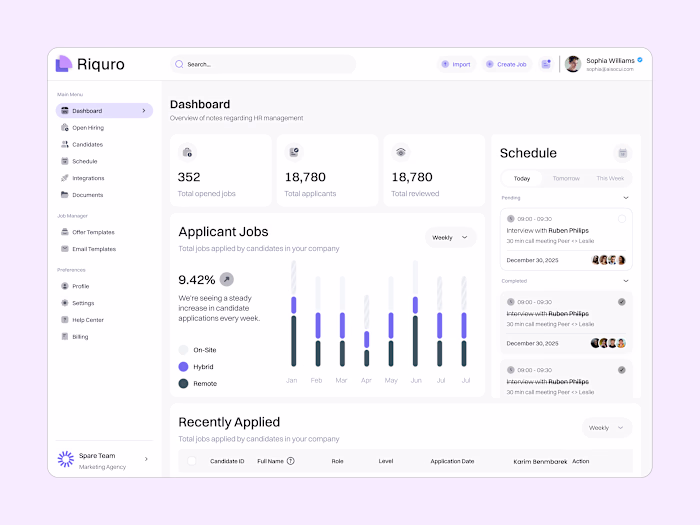The image size is (700, 525).
Task: Click the Import button
Action: pyautogui.click(x=456, y=64)
